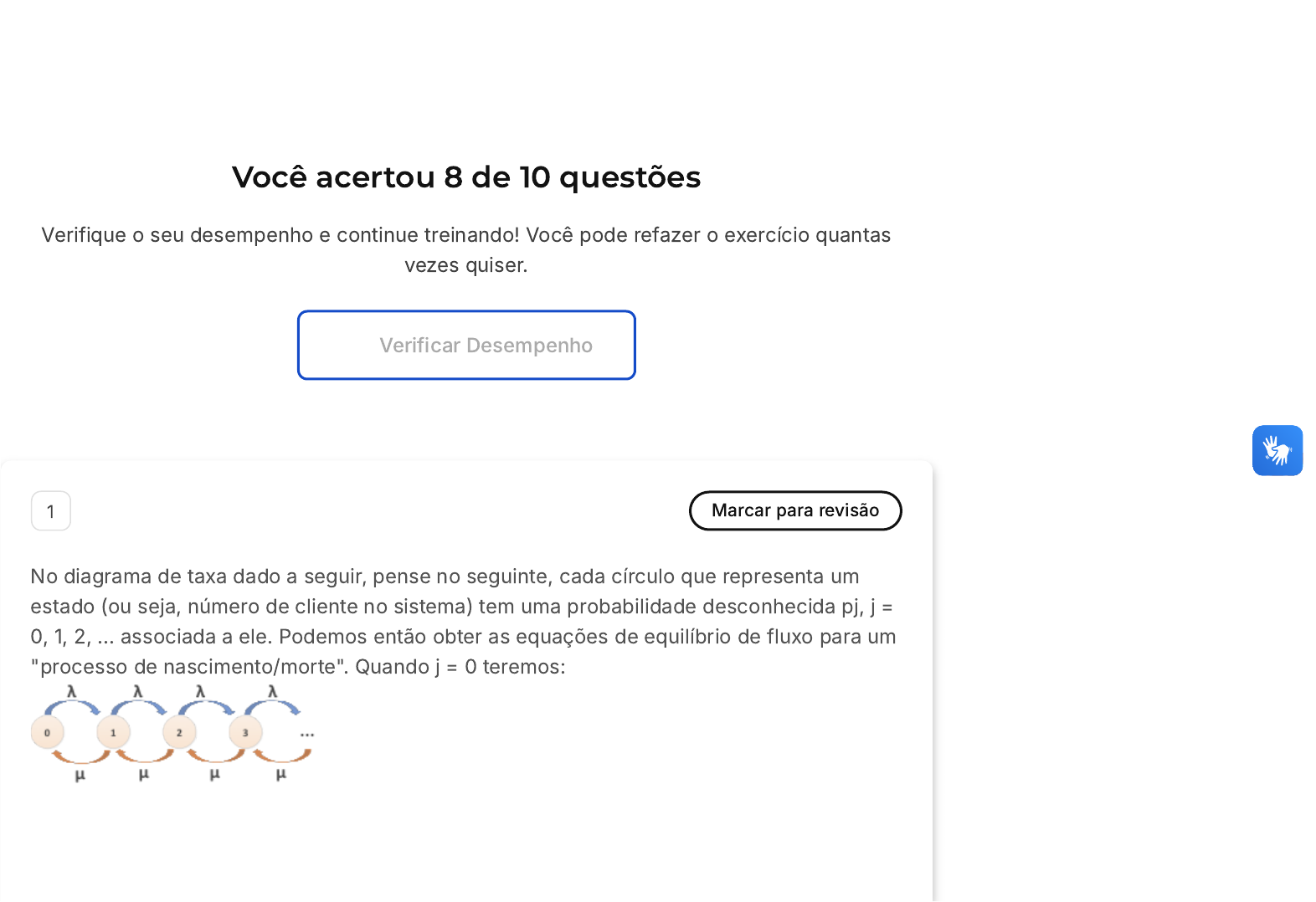This screenshot has height=902, width=1316.
Task: Click state 1 circle in diagram
Action: 113,732
